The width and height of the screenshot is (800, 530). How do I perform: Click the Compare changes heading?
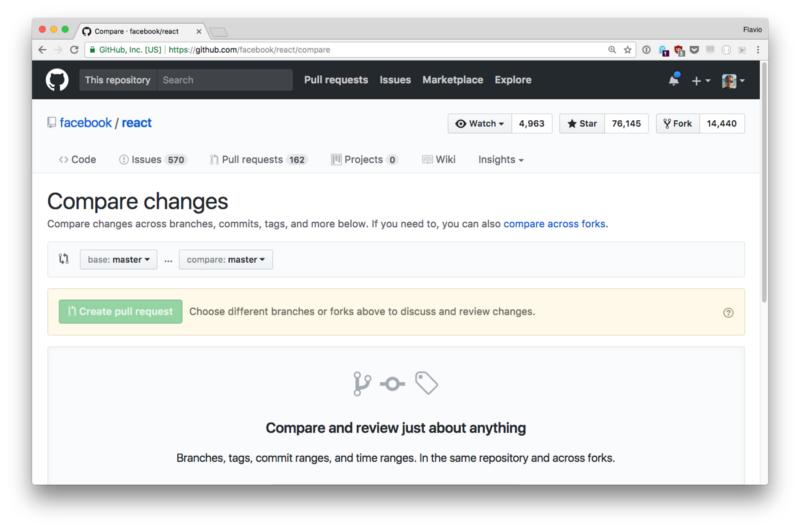pyautogui.click(x=137, y=201)
